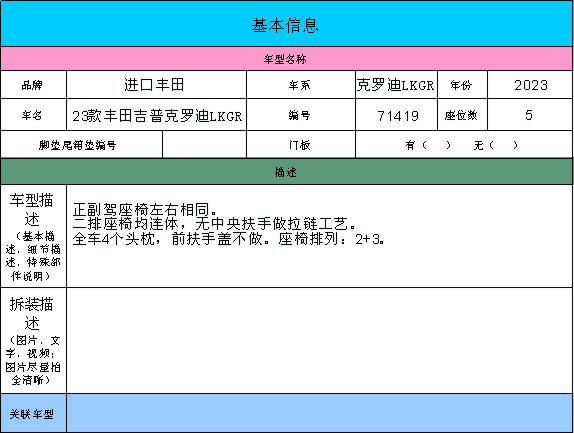Click the year value 2023
The width and height of the screenshot is (574, 433).
530,85
